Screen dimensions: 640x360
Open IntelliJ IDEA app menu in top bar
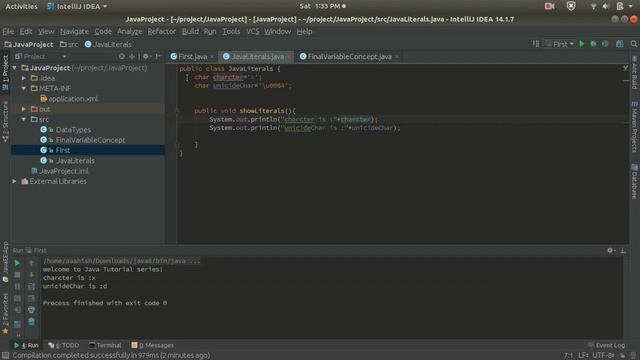[x=77, y=6]
